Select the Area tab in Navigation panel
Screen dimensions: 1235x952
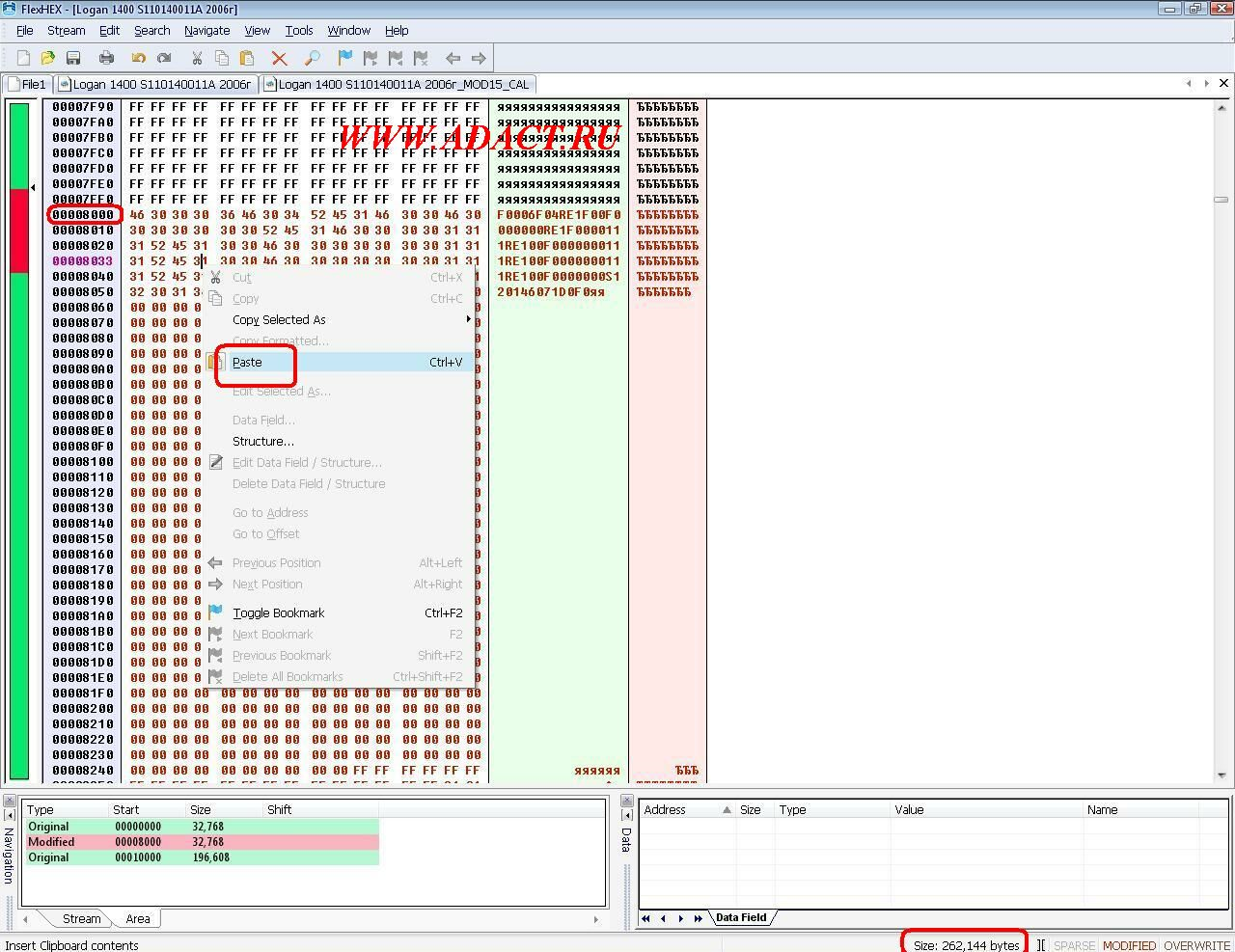tap(137, 918)
